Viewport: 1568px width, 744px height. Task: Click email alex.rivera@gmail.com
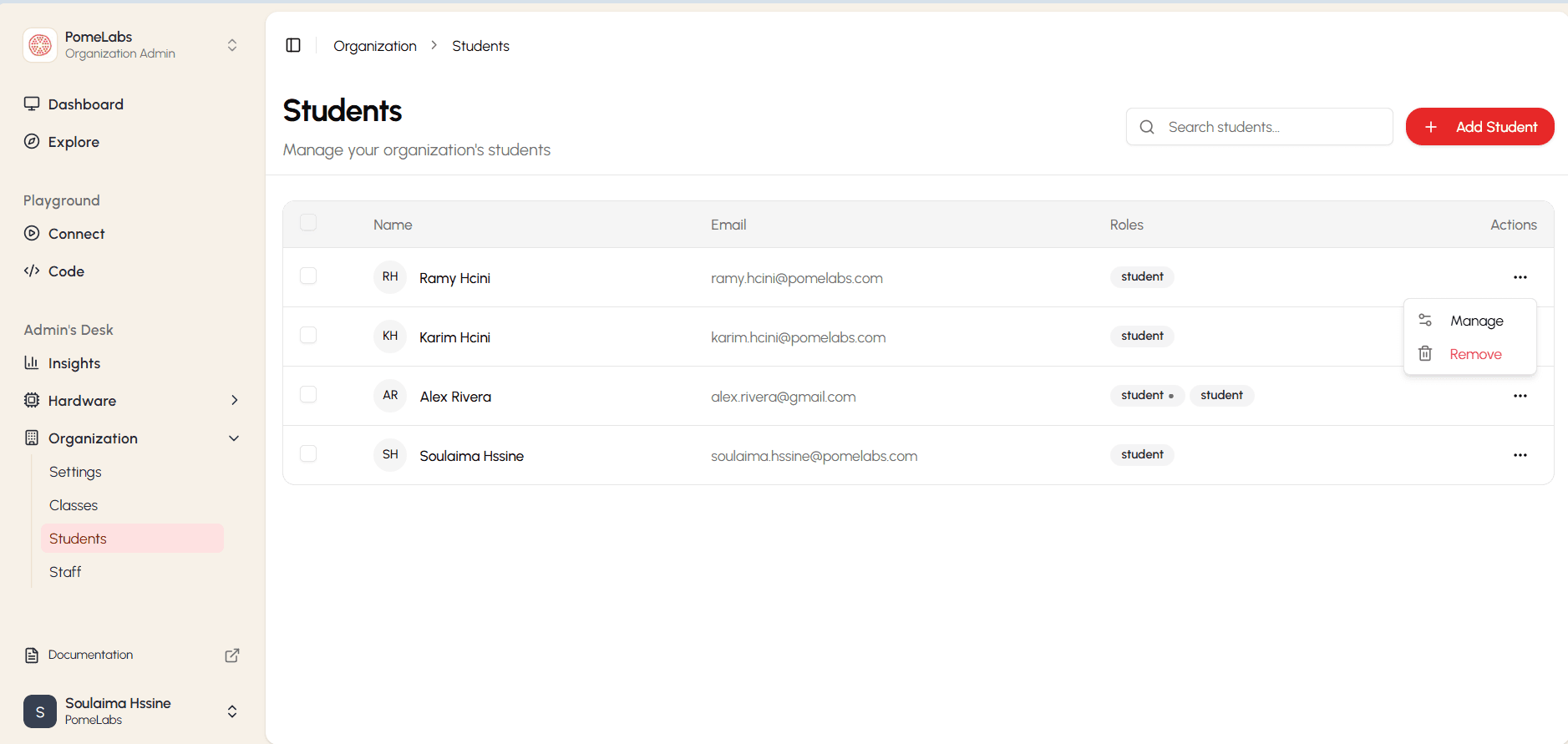click(x=783, y=397)
